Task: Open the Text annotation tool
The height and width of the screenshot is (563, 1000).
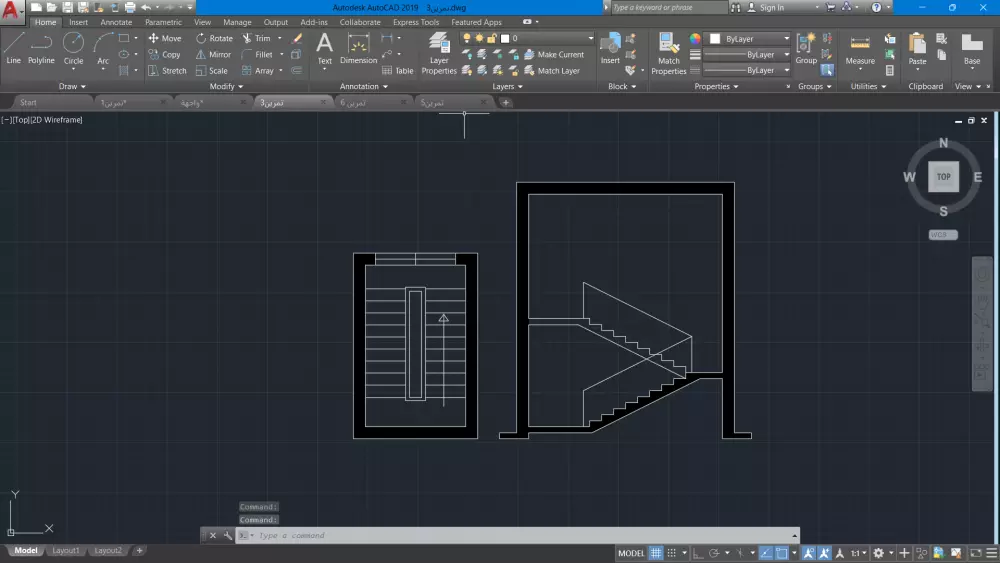Action: (x=325, y=48)
